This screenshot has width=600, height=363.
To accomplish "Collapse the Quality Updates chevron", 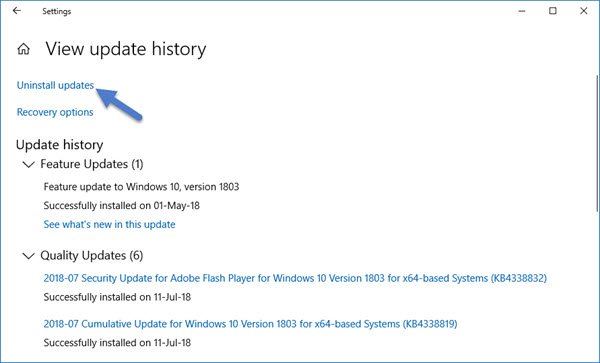I will click(x=29, y=256).
